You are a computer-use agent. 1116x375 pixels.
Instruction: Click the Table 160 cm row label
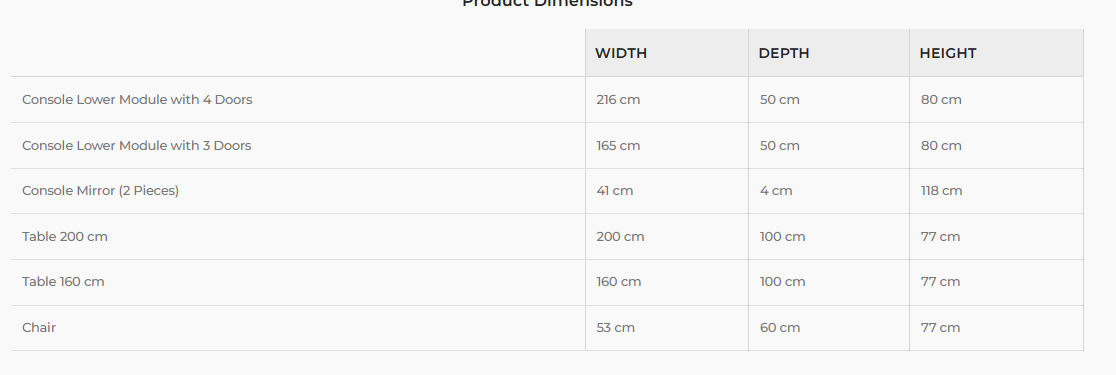tap(63, 282)
